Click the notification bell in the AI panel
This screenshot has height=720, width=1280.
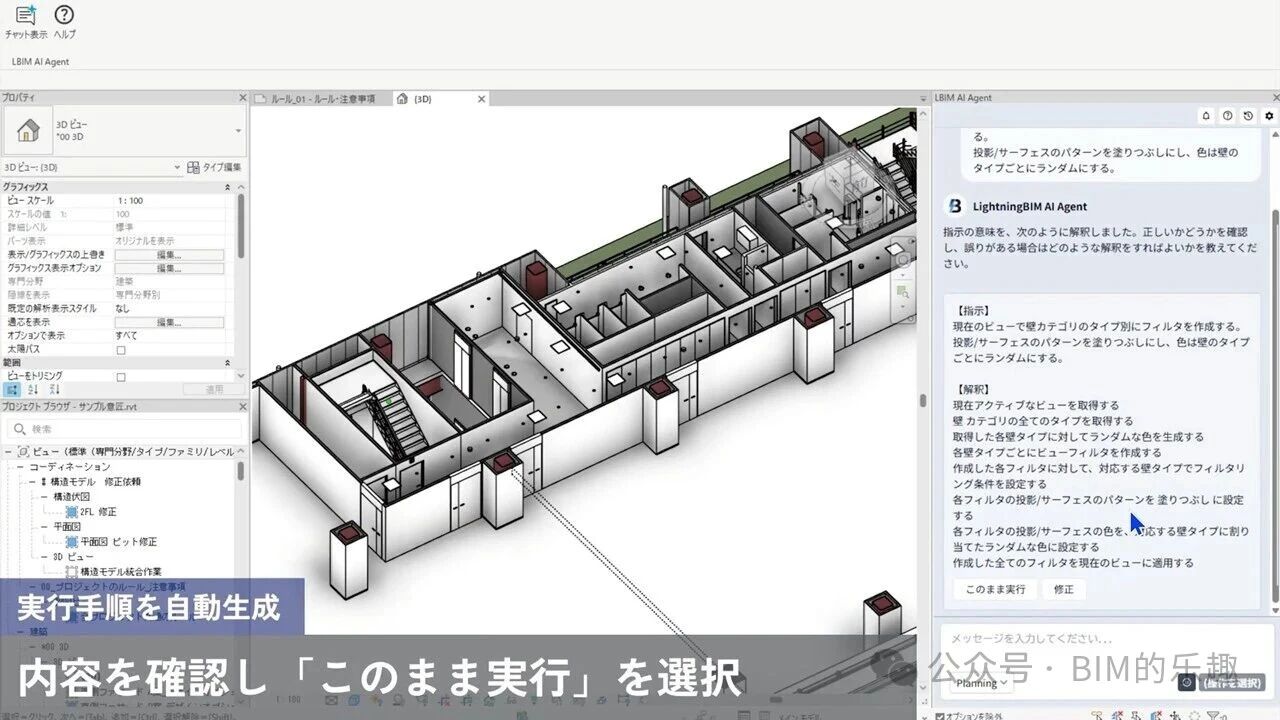(x=1206, y=116)
